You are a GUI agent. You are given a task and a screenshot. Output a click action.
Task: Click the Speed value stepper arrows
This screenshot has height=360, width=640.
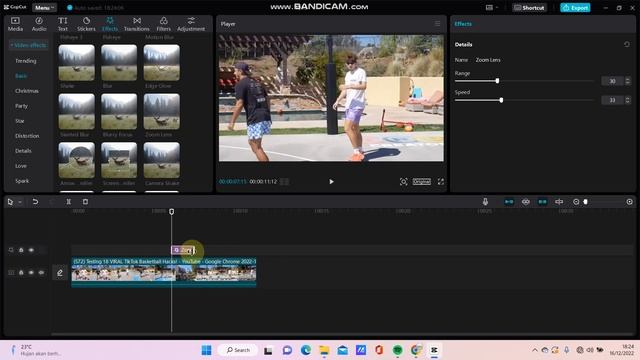click(628, 100)
